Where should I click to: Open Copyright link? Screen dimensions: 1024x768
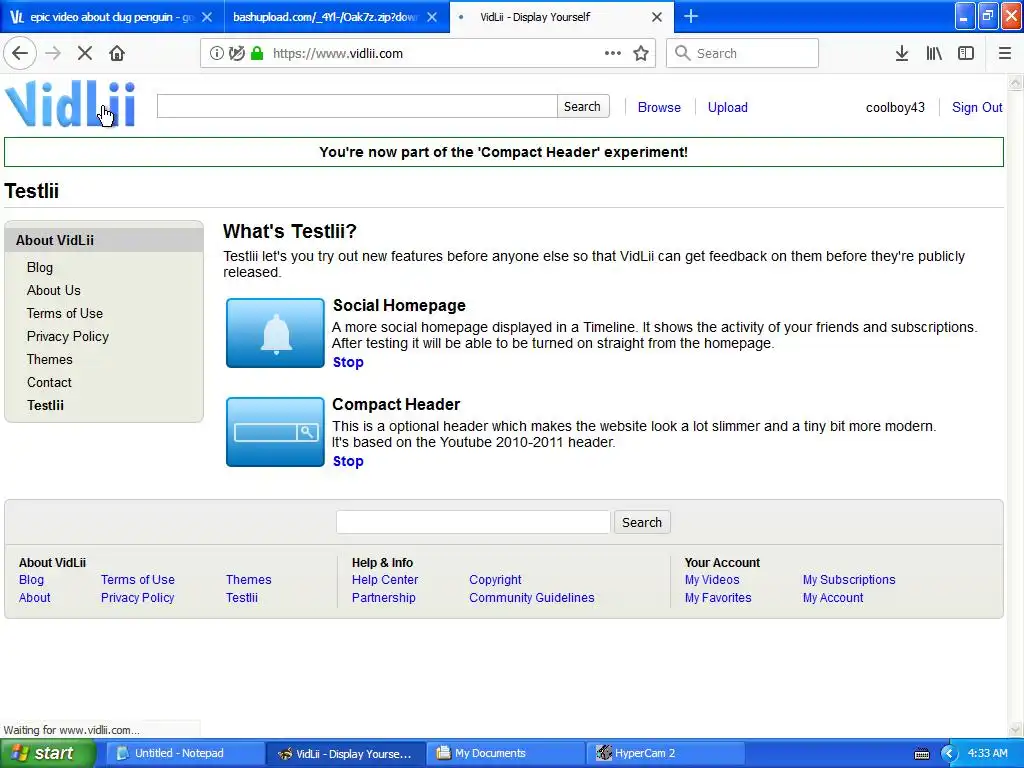[x=495, y=579]
